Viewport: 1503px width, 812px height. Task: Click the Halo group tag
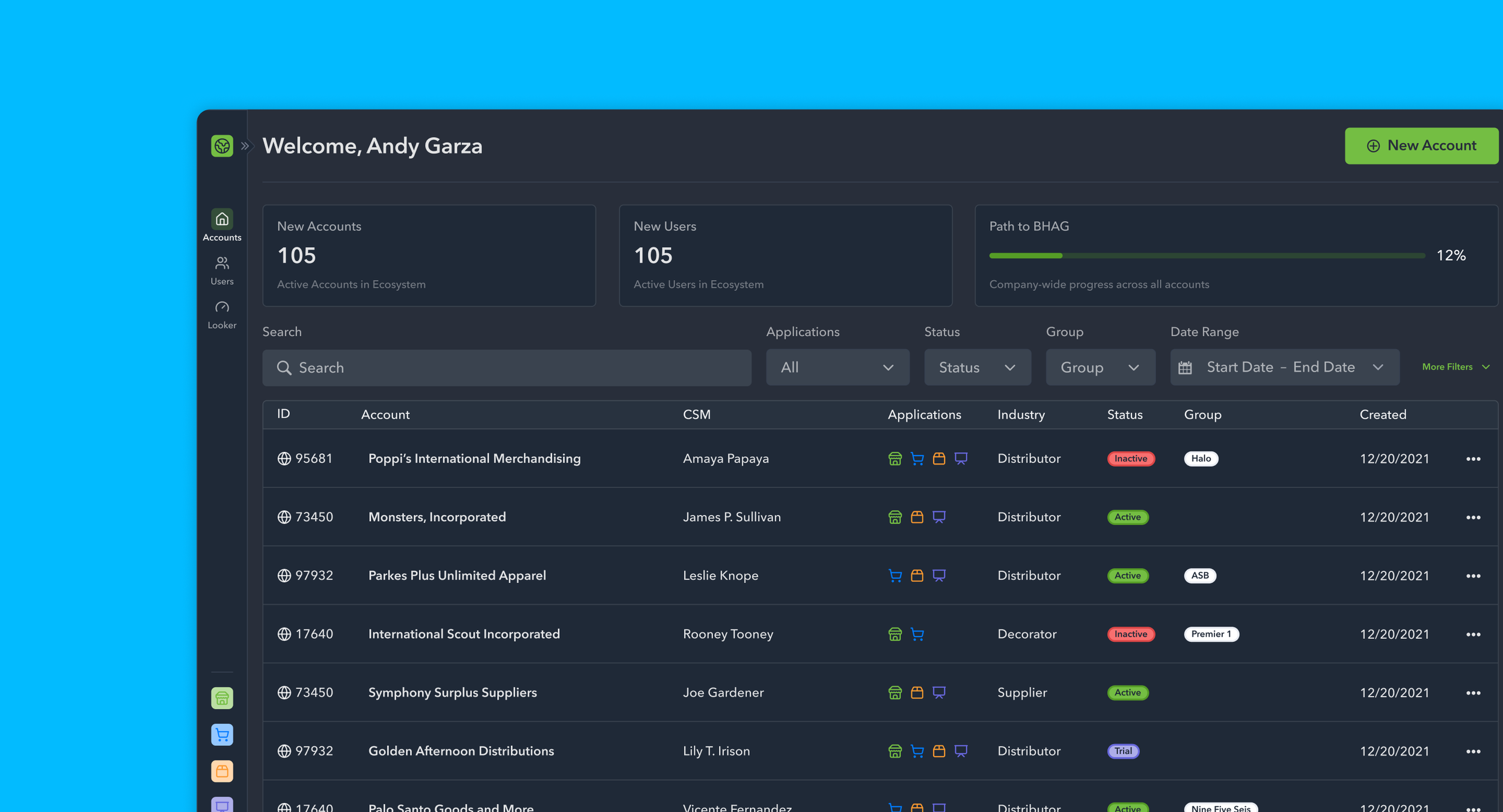pyautogui.click(x=1201, y=459)
